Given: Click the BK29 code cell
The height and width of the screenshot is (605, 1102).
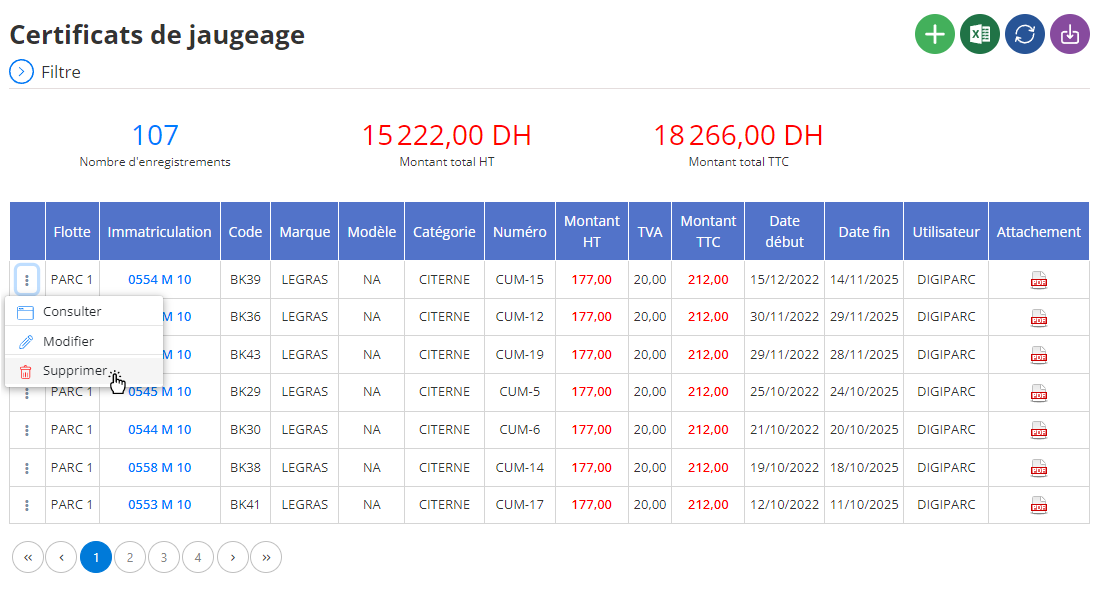Looking at the screenshot, I should (245, 392).
